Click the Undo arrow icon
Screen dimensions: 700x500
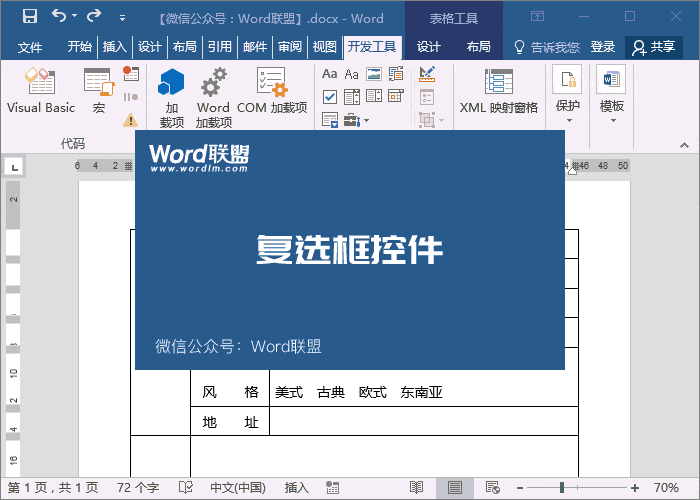(59, 16)
